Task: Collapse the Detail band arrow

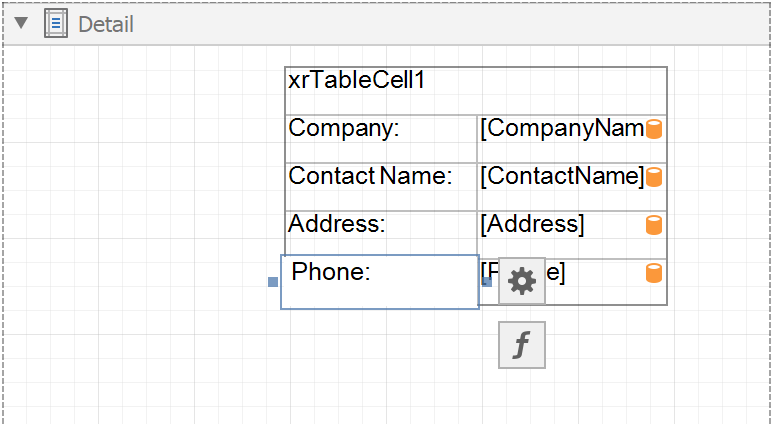Action: 21,23
